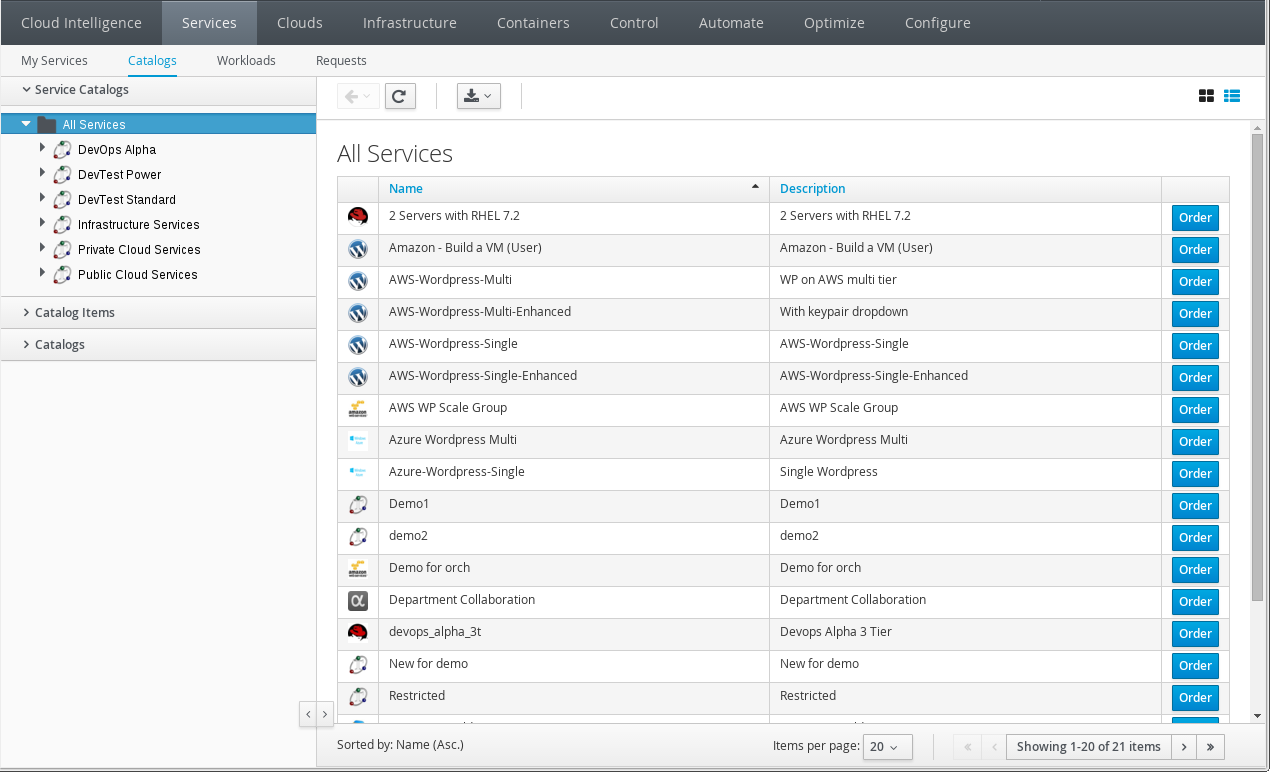Viewport: 1270px width, 772px height.
Task: Switch to grid view icon
Action: click(1207, 96)
